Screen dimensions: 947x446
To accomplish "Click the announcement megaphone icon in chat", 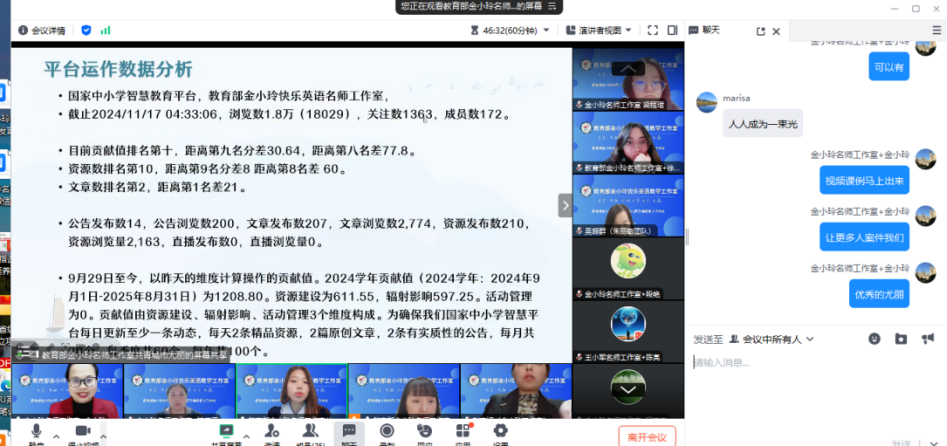I will pyautogui.click(x=928, y=338).
